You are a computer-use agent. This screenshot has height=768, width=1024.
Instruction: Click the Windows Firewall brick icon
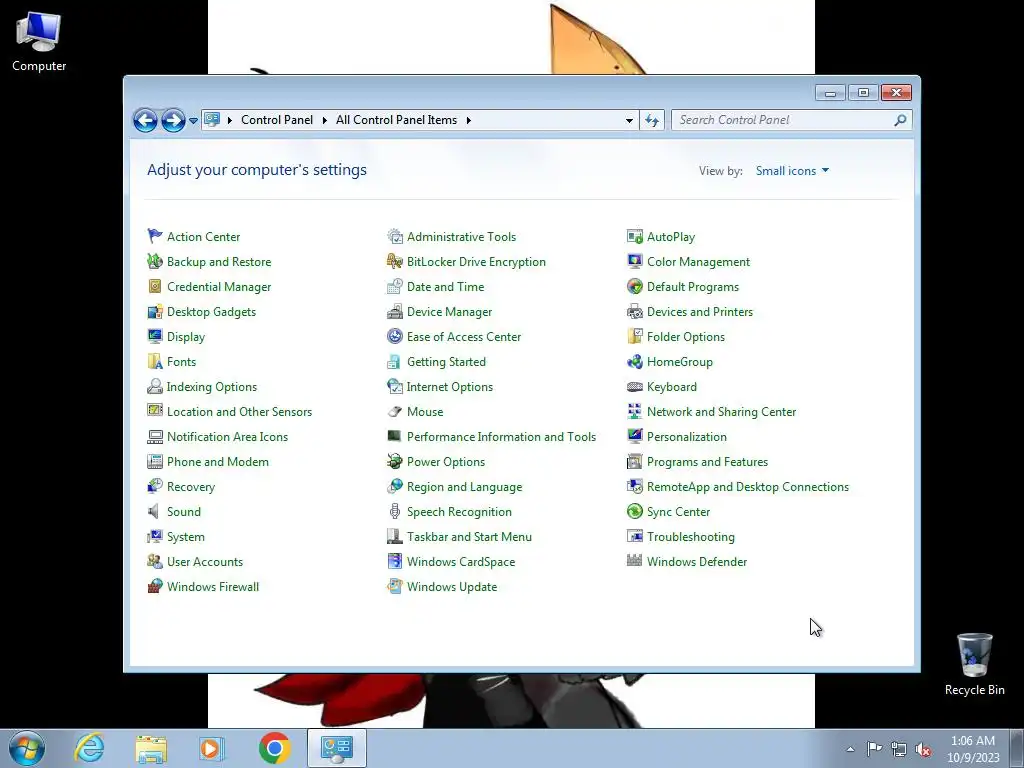(x=155, y=586)
